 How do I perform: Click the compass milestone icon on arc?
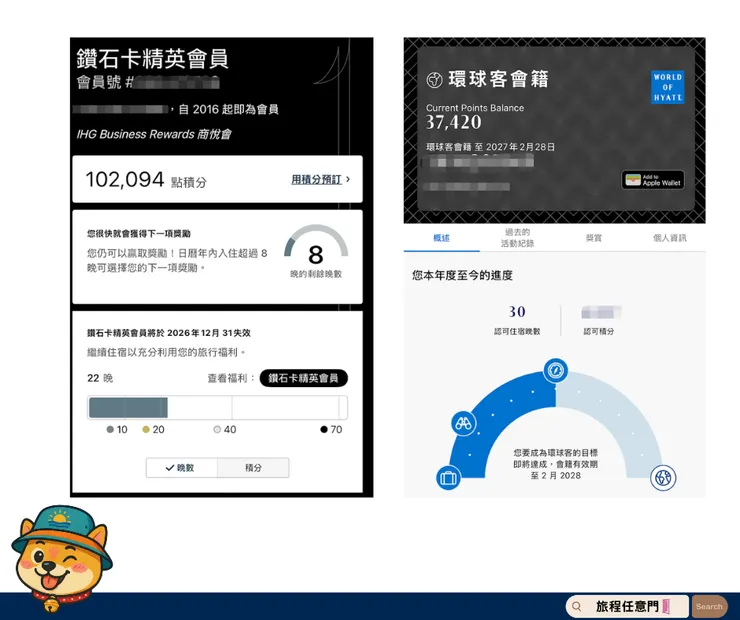tap(555, 370)
